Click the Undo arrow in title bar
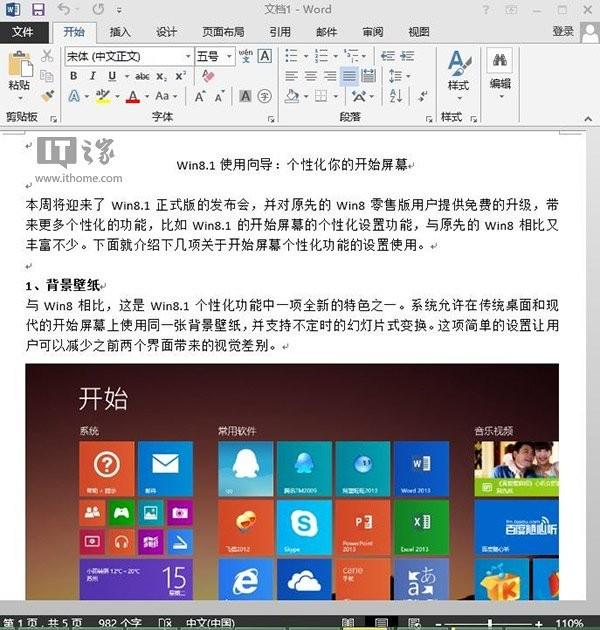 (64, 9)
